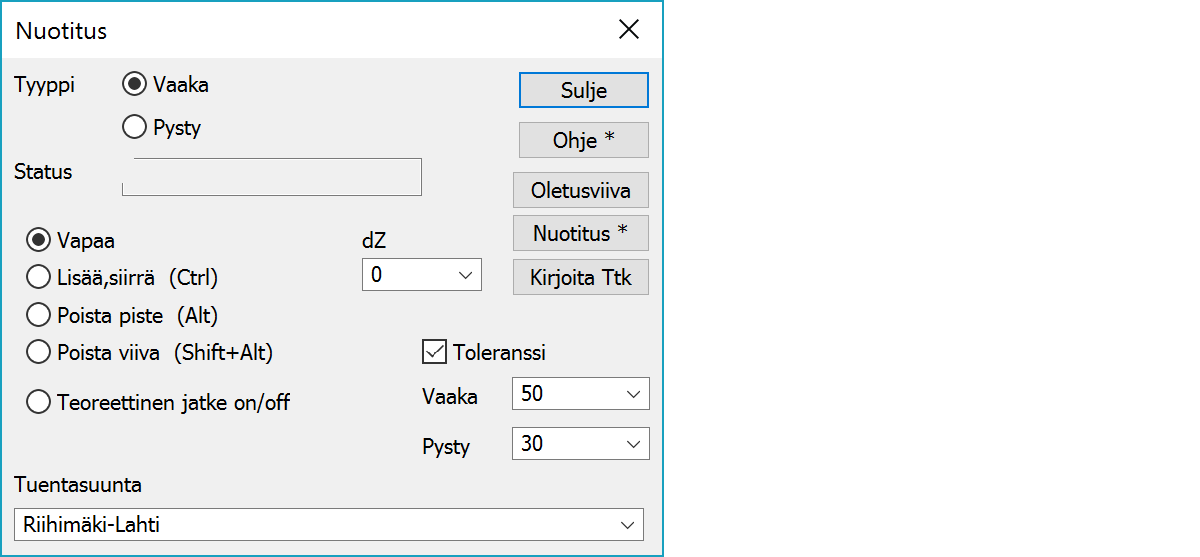Click the Nuotitus window title bar
This screenshot has width=1200, height=557.
click(x=300, y=30)
